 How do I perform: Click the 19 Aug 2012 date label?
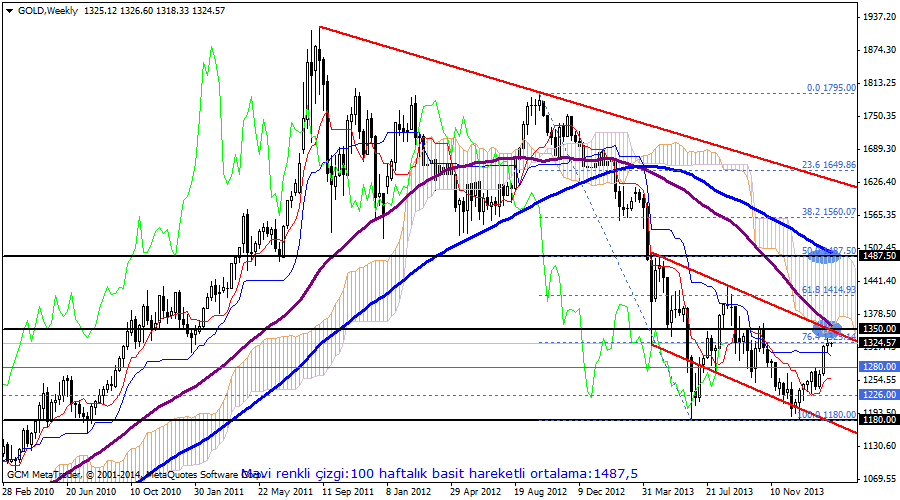coord(540,492)
